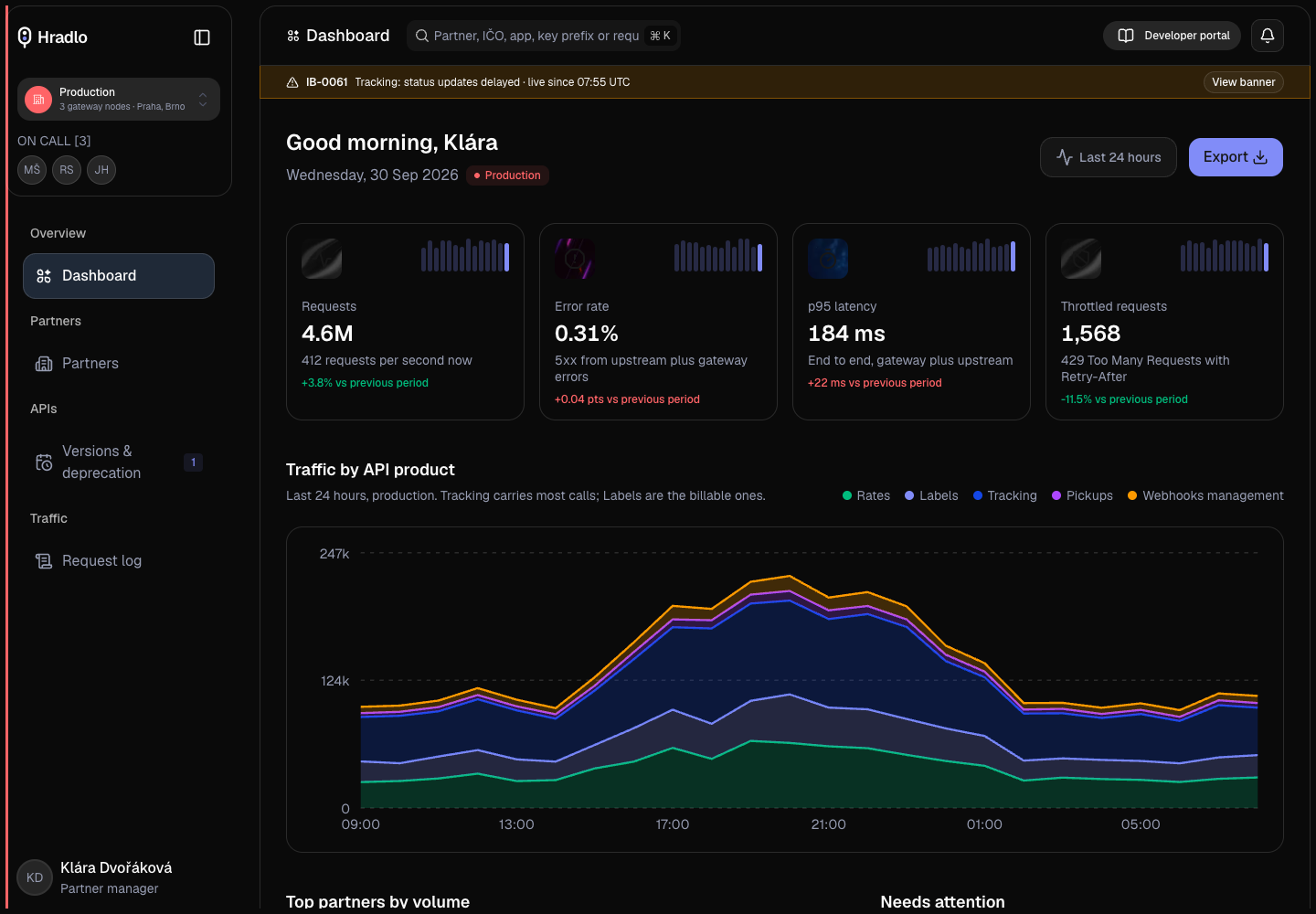
Task: Open the Production environment switcher
Action: pyautogui.click(x=119, y=99)
